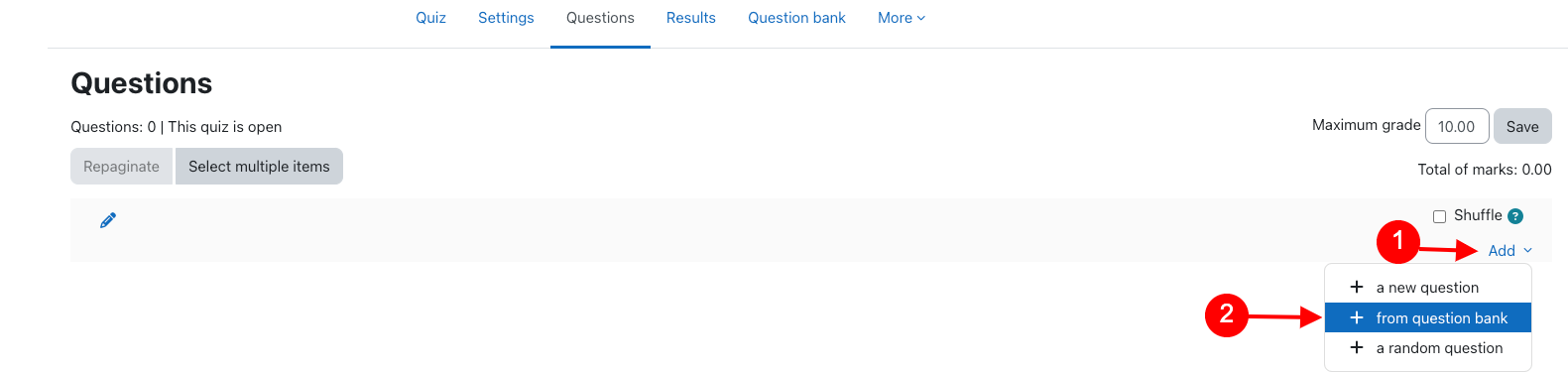The height and width of the screenshot is (372, 1568).
Task: Open the Question bank tab
Action: [x=796, y=18]
